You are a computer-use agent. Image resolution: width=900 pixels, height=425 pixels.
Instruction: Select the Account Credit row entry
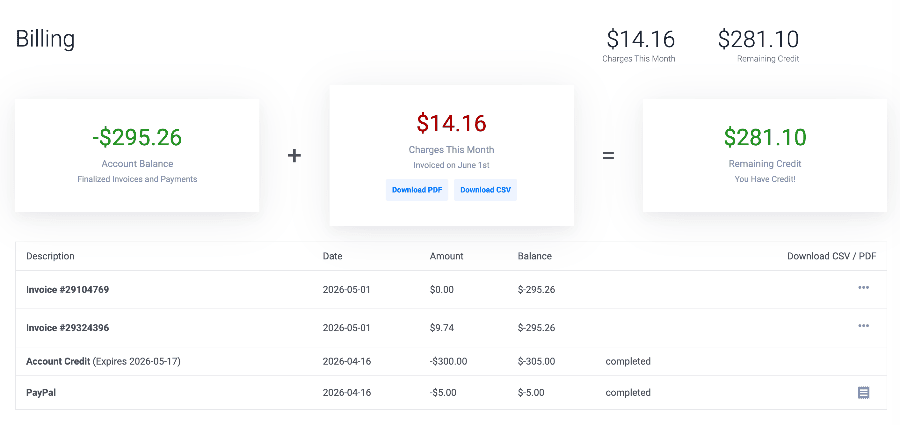point(451,362)
